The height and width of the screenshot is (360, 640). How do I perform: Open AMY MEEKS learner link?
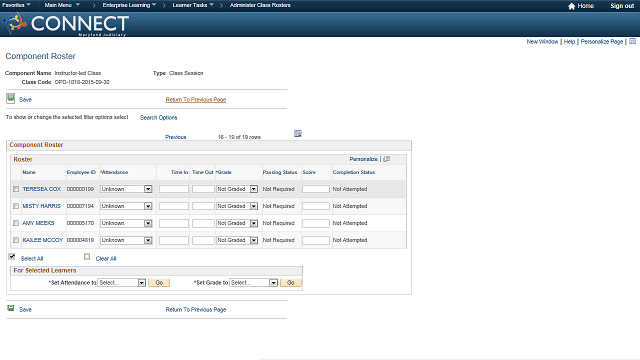(x=38, y=223)
